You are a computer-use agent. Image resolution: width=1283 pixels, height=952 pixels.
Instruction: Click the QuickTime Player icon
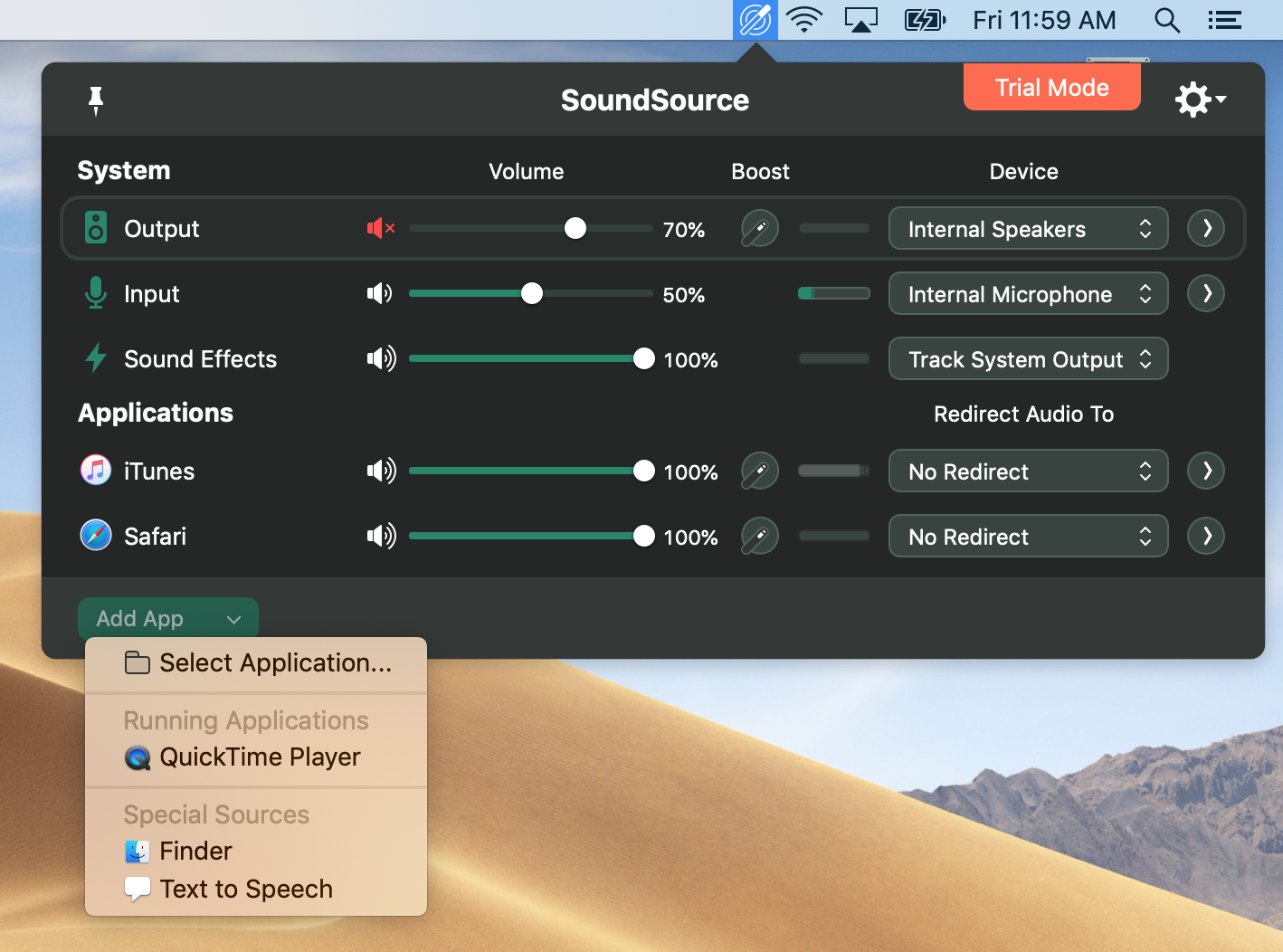coord(138,757)
